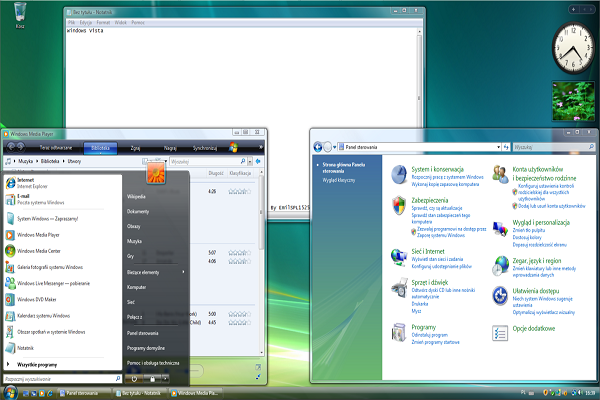600x400 pixels.
Task: Open the shutdown options arrow in Start menu
Action: click(x=165, y=379)
